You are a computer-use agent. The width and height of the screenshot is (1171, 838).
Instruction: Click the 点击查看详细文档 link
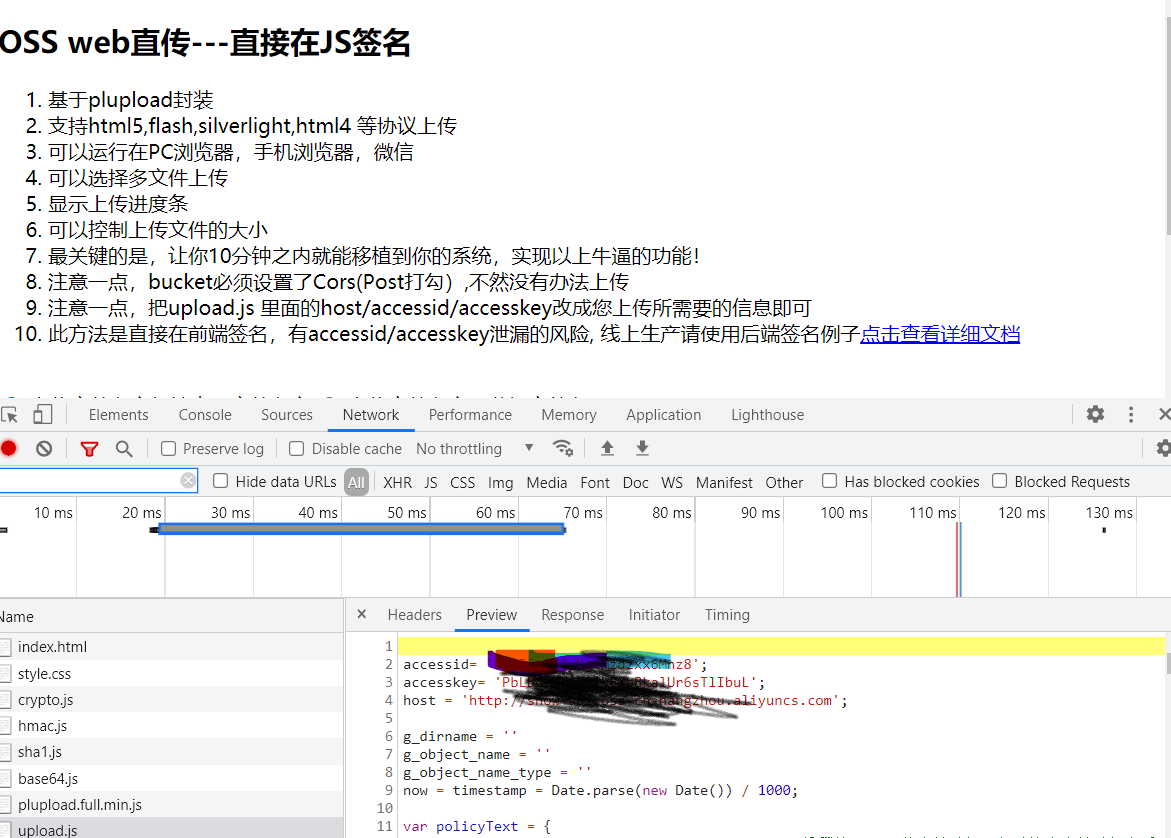click(940, 333)
